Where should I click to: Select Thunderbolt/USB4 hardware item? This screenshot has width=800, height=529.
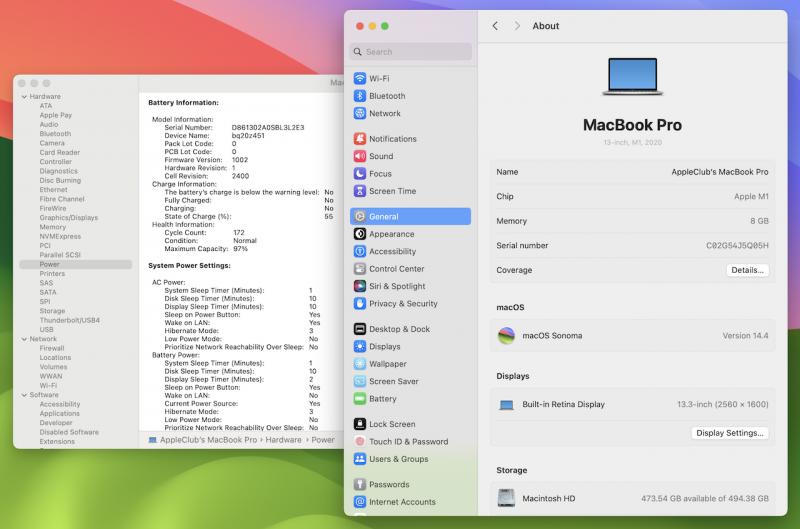(x=69, y=320)
